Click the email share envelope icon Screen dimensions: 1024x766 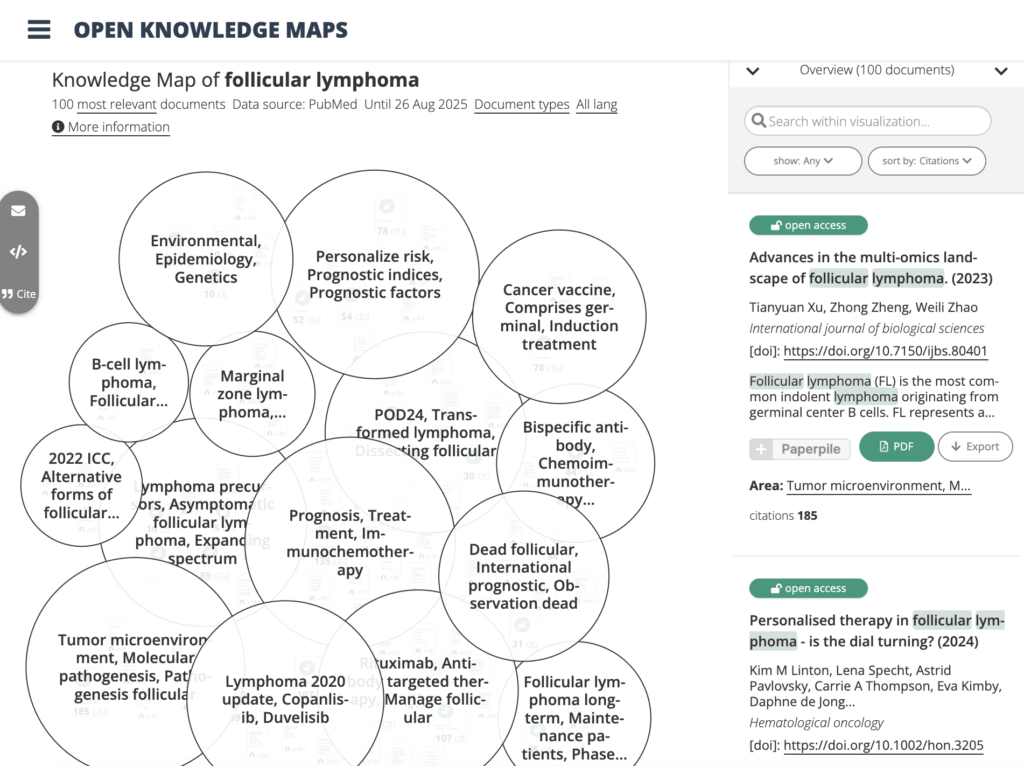(18, 211)
